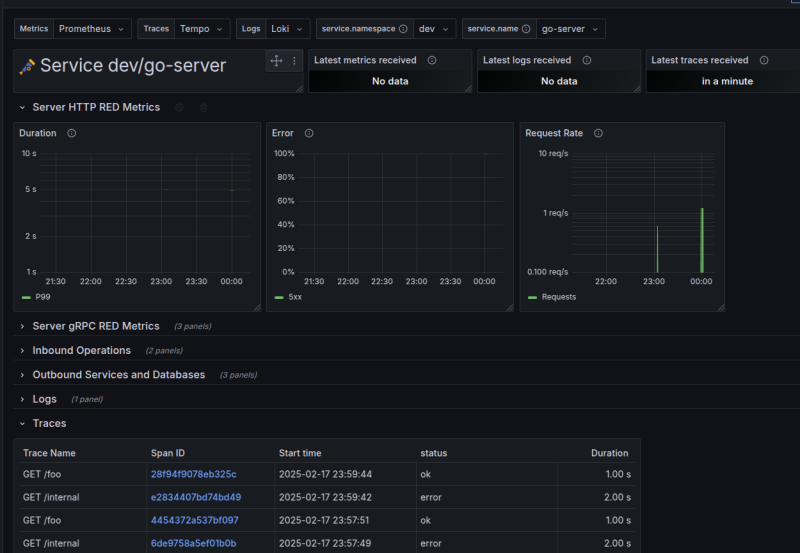800x553 pixels.
Task: Toggle the 5xx legend series in Error
Action: (x=296, y=297)
